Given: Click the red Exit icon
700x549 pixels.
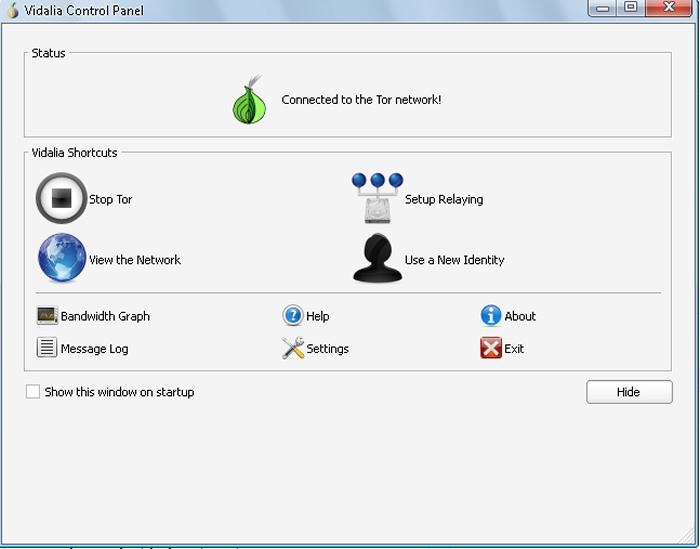Looking at the screenshot, I should [x=491, y=348].
